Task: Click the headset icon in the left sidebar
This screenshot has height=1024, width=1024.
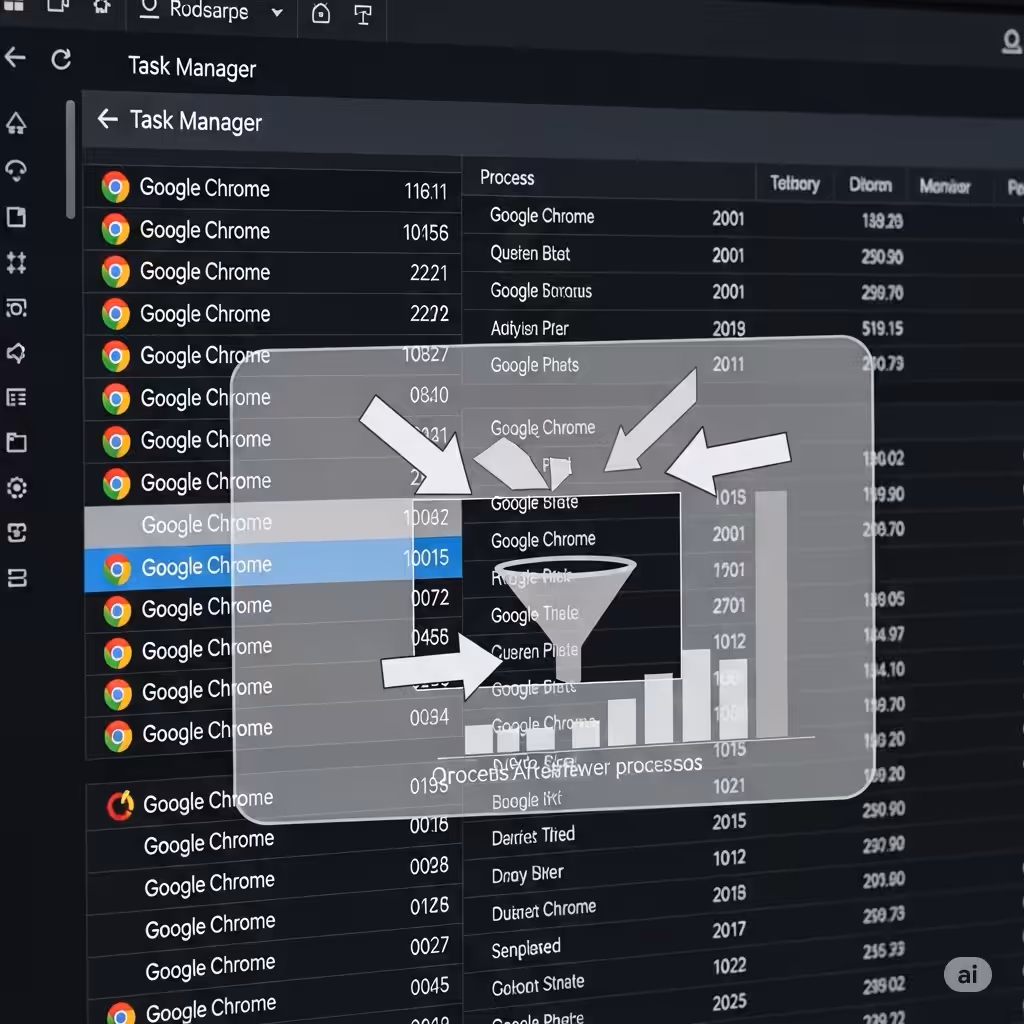Action: pyautogui.click(x=16, y=170)
